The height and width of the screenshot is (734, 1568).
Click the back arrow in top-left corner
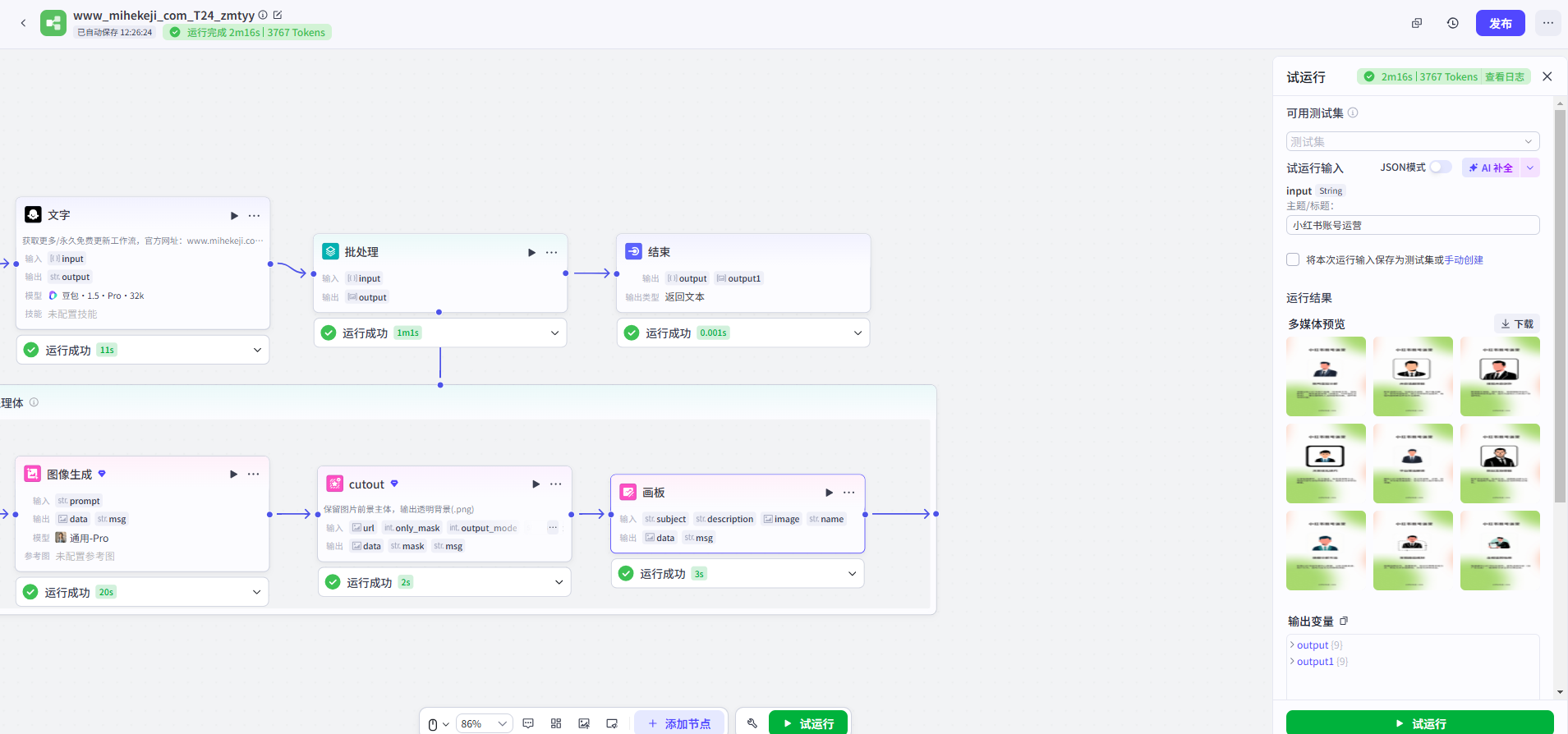tap(23, 23)
